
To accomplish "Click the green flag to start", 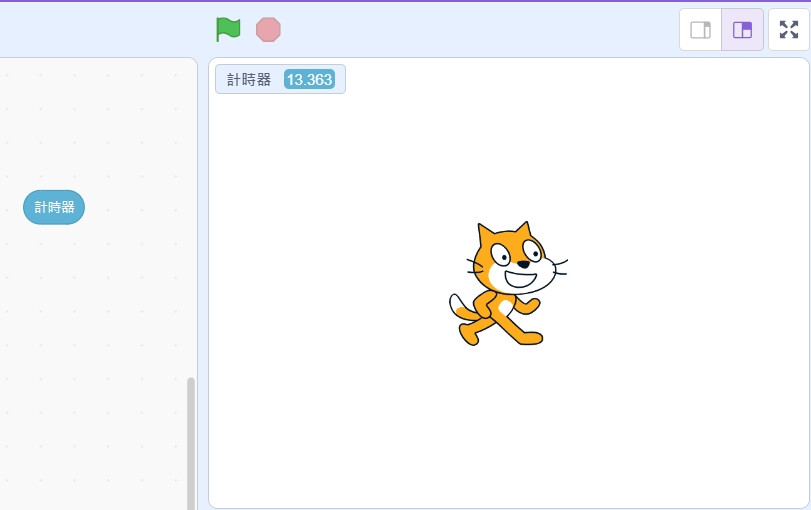I will click(228, 29).
